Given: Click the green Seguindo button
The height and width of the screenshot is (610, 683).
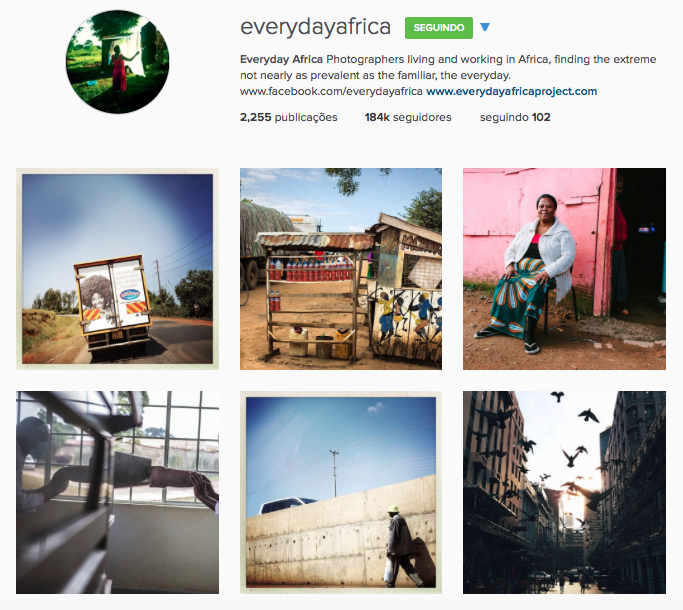Looking at the screenshot, I should [439, 28].
